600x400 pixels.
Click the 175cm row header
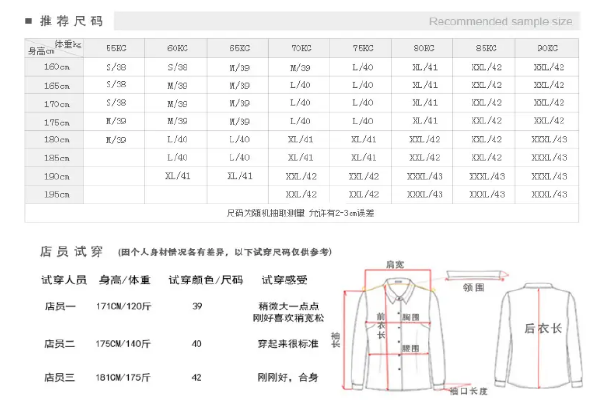pos(54,122)
